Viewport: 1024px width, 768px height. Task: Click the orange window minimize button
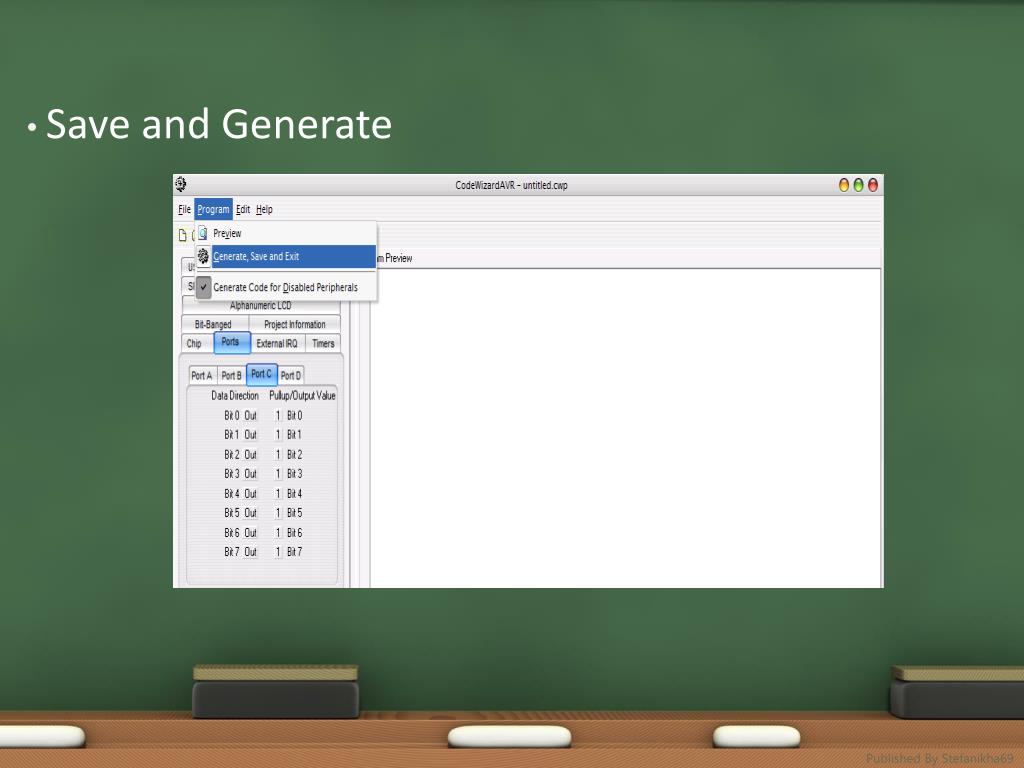[844, 185]
